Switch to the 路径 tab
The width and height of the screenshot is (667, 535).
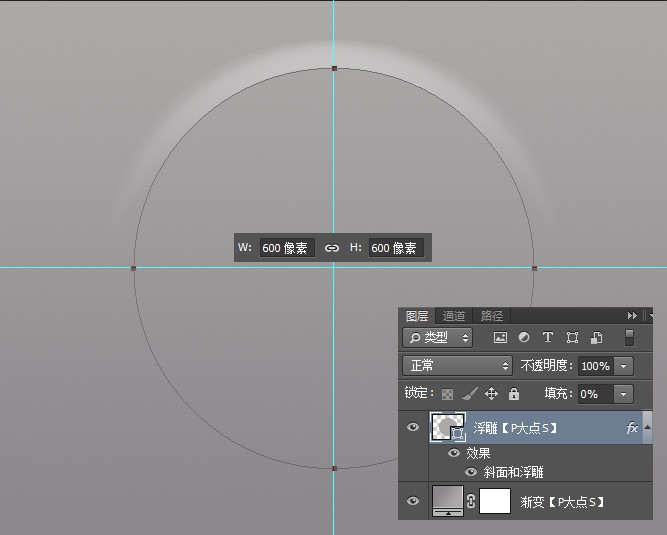pyautogui.click(x=492, y=316)
